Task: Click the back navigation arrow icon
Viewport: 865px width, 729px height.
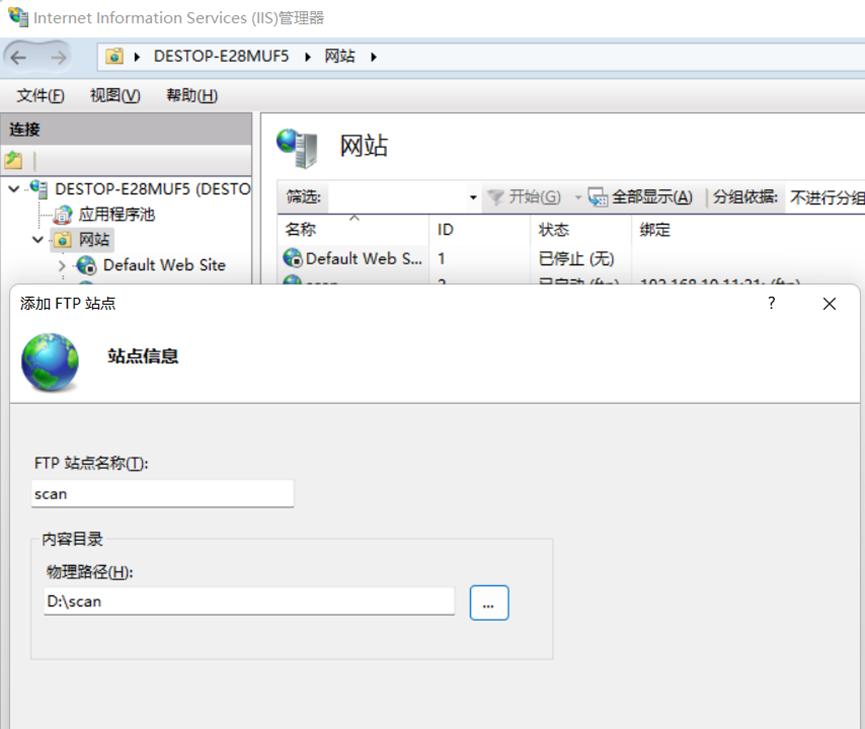Action: coord(18,56)
